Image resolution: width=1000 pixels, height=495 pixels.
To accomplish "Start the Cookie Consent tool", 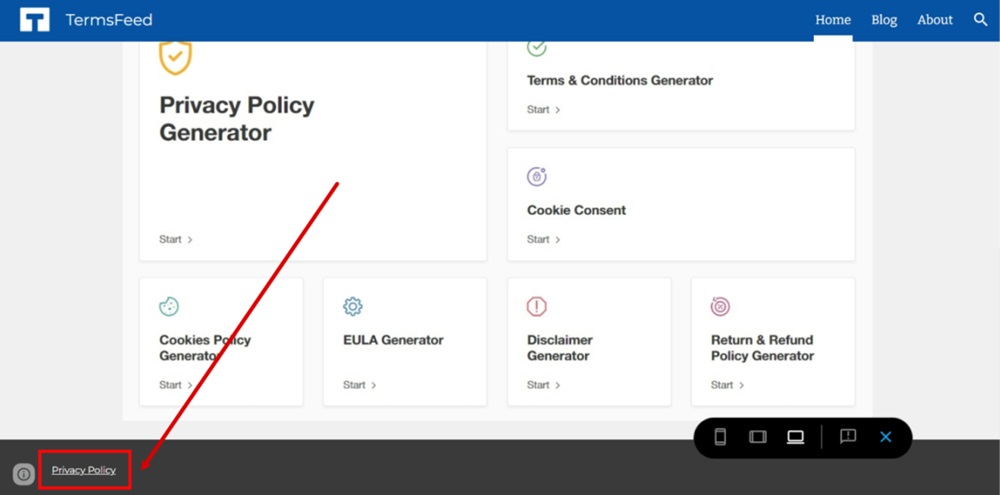I will pyautogui.click(x=543, y=239).
